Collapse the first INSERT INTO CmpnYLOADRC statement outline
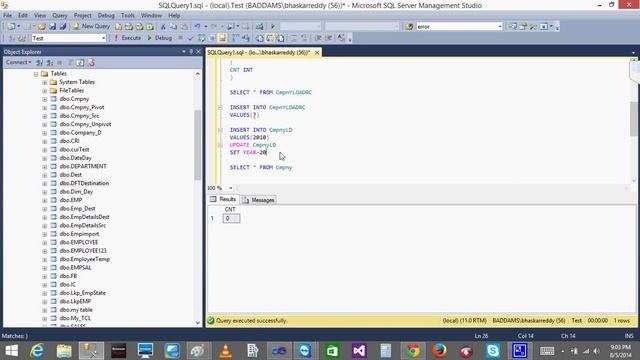Viewport: 640px width, 360px height. tap(220, 107)
